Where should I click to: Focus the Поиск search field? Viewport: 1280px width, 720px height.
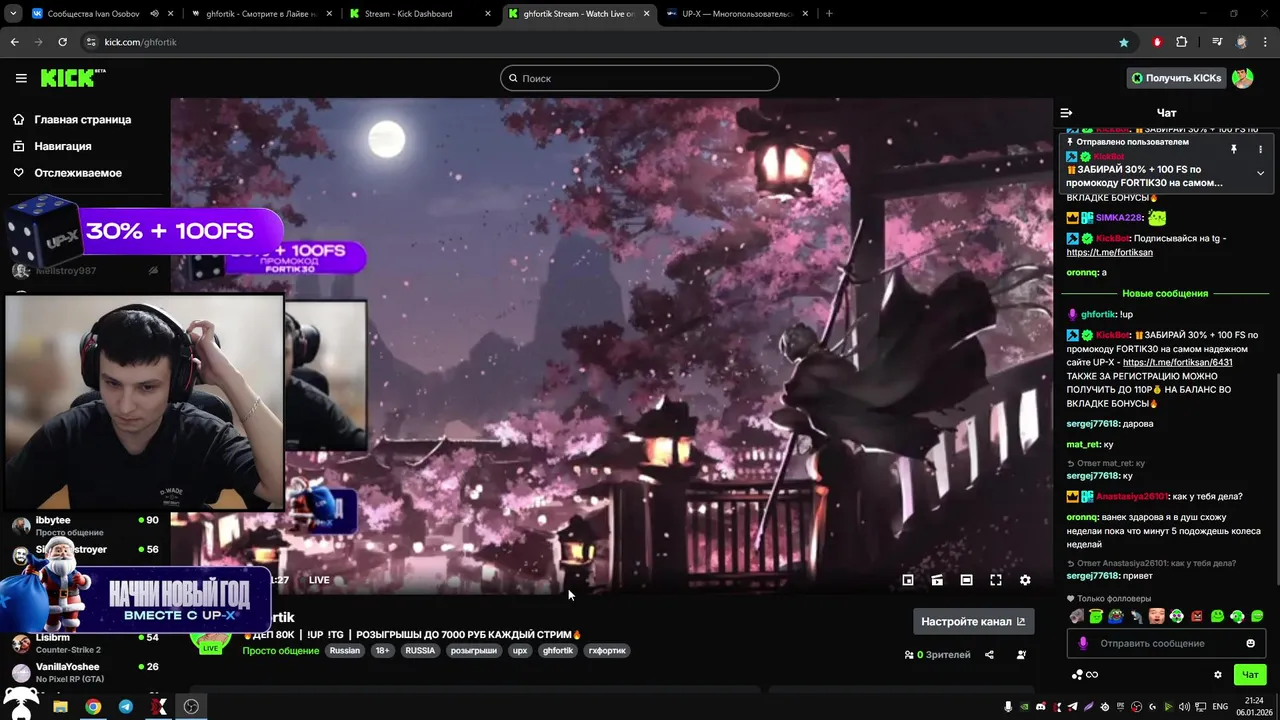(640, 78)
